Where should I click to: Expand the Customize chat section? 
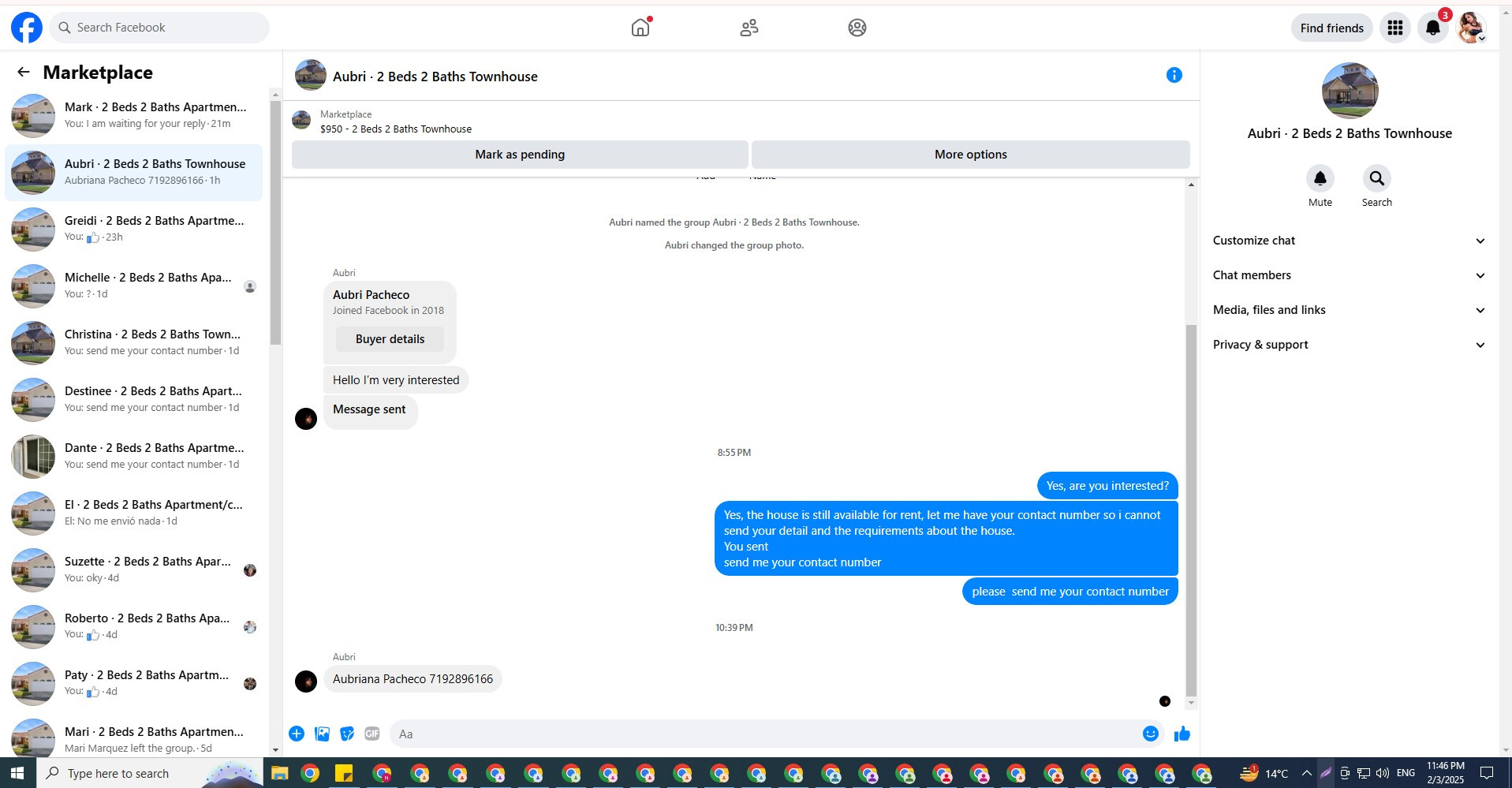tap(1349, 241)
